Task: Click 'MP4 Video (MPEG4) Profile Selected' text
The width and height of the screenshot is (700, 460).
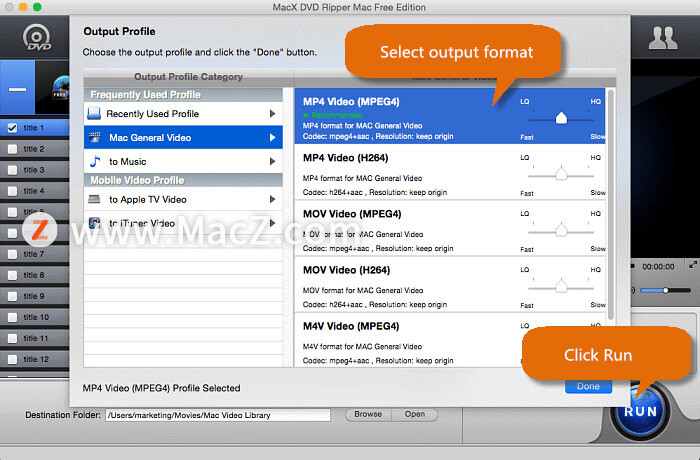Action: click(161, 388)
